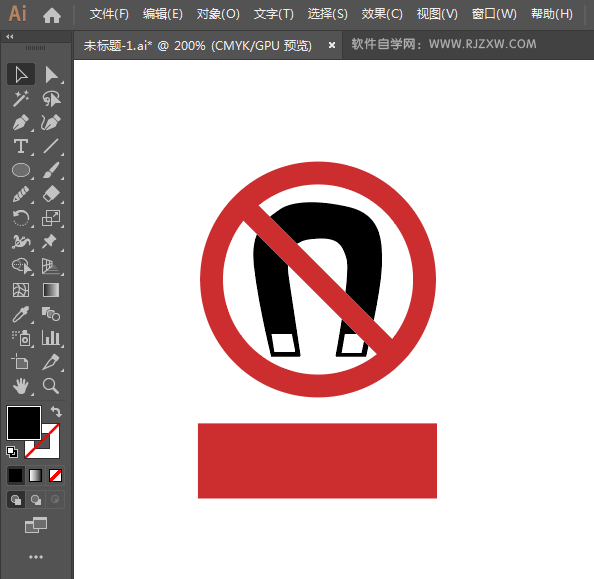
Task: Swap fill and stroke colors
Action: [x=56, y=411]
